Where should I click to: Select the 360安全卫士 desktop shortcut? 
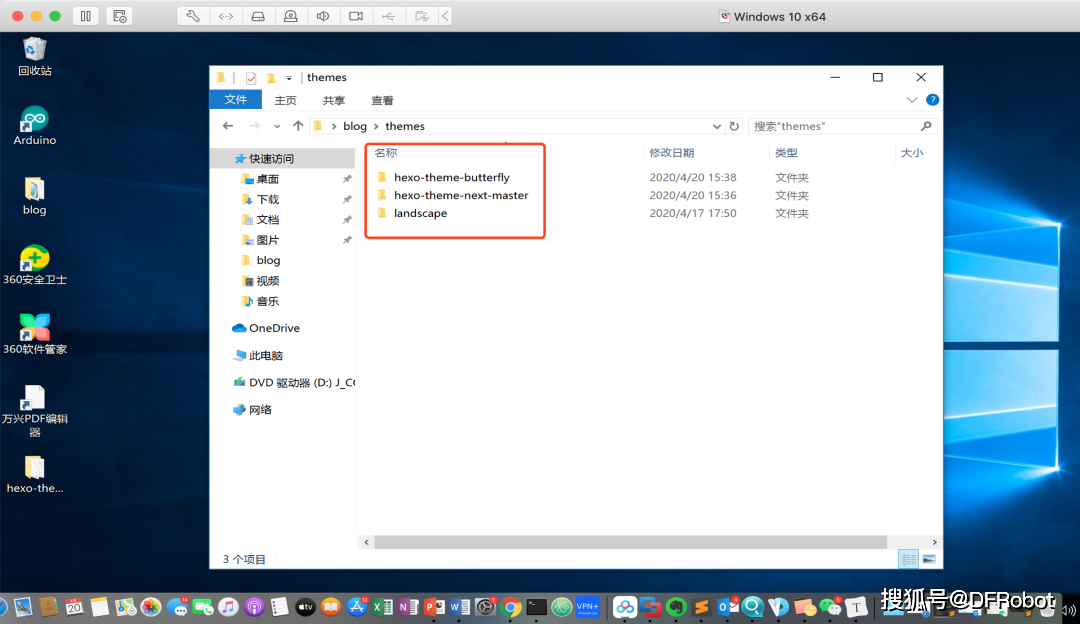pos(34,265)
